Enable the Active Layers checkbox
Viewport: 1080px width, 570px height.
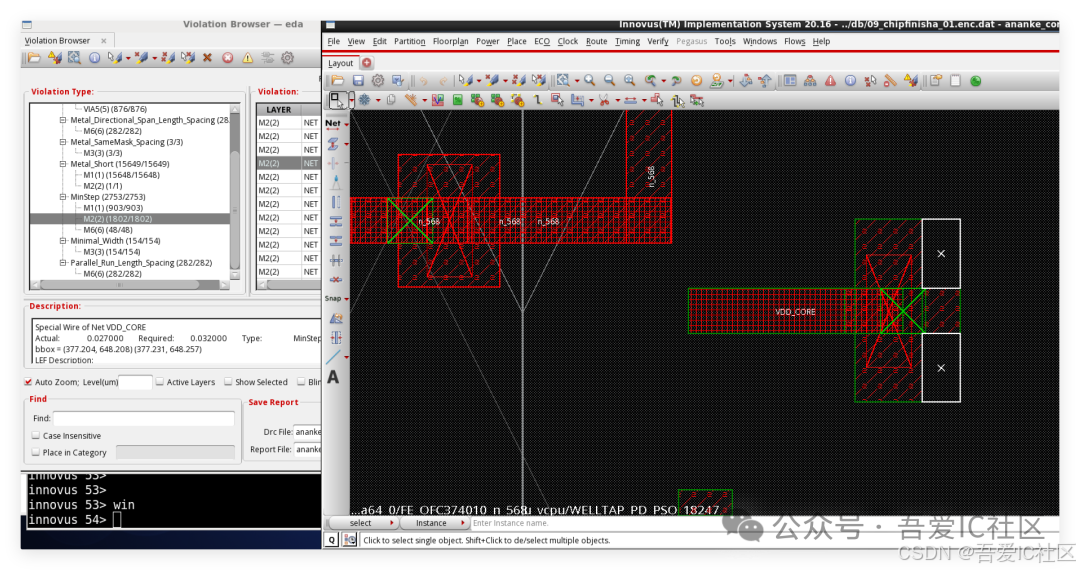[160, 382]
